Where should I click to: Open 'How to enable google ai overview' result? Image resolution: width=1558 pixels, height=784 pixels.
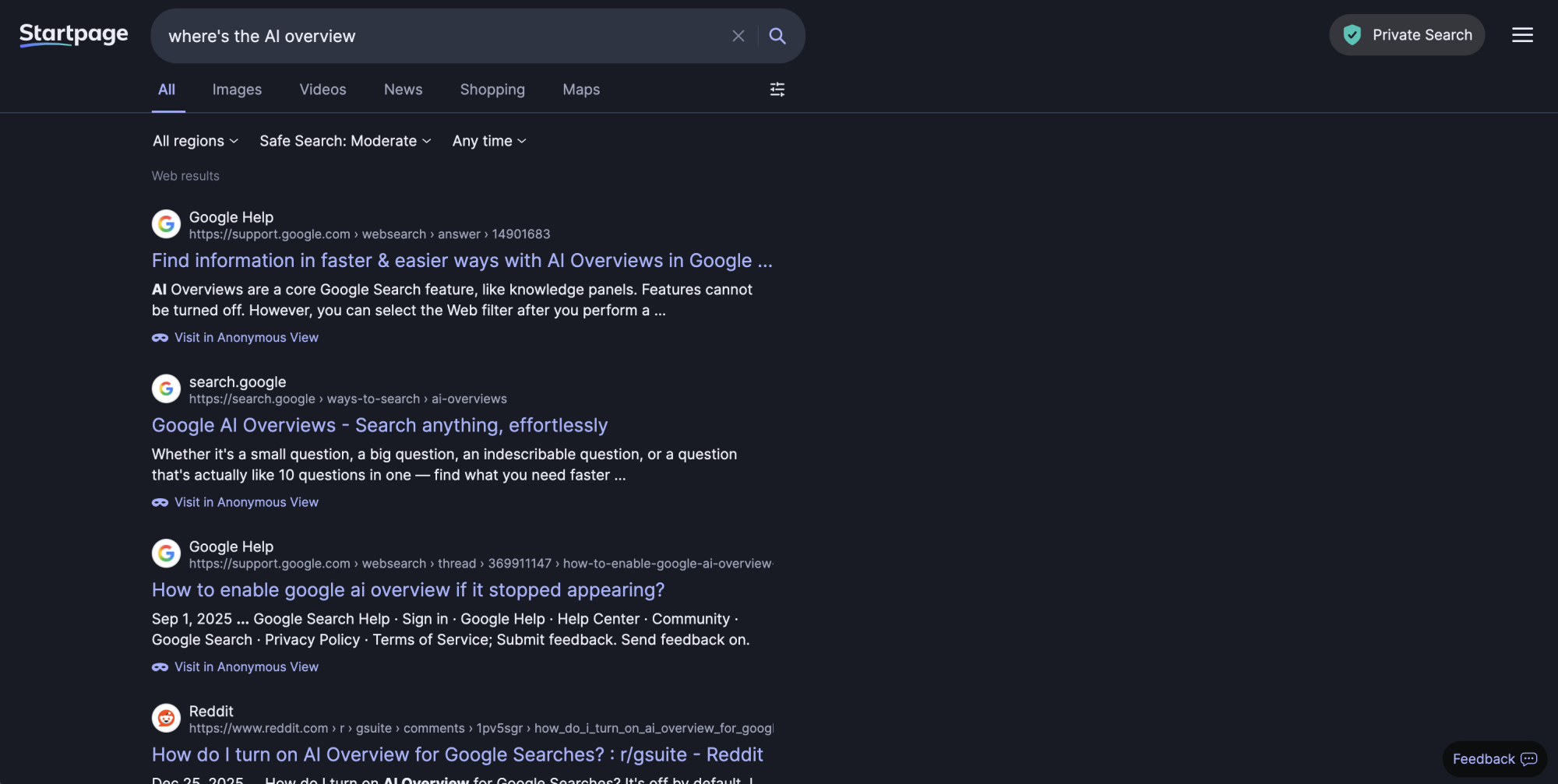tap(408, 590)
